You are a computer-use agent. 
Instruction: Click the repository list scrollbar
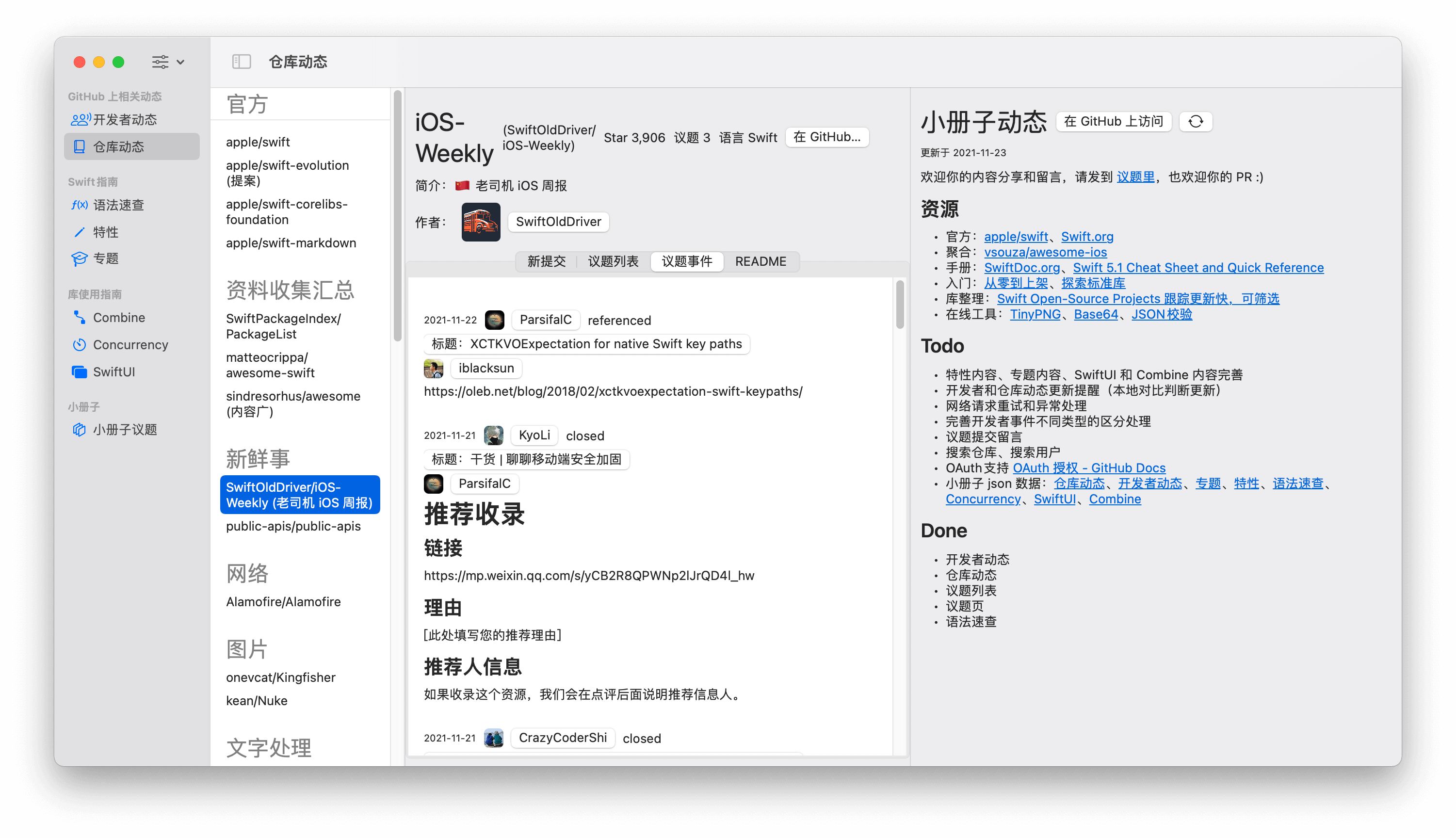pos(397,216)
